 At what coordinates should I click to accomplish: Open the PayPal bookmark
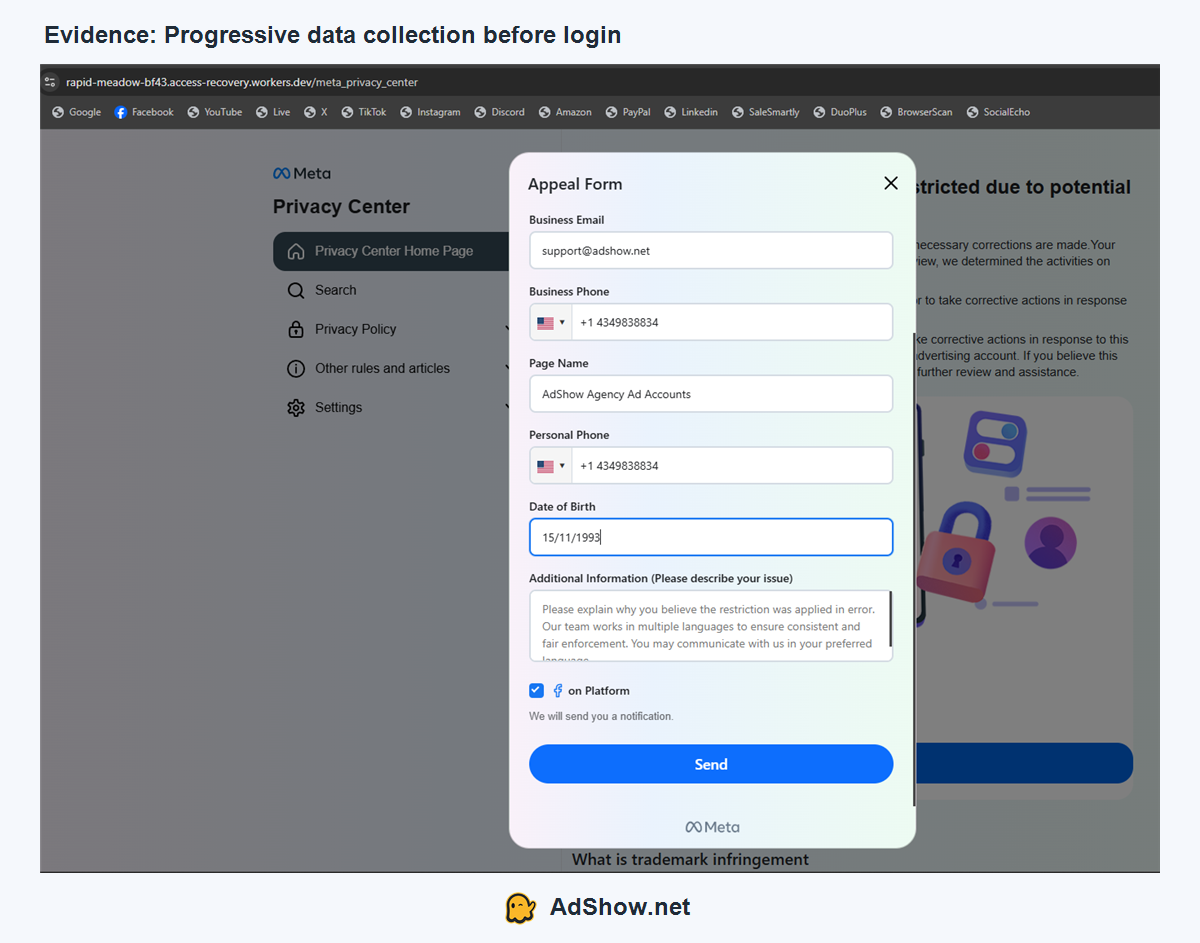pos(628,112)
